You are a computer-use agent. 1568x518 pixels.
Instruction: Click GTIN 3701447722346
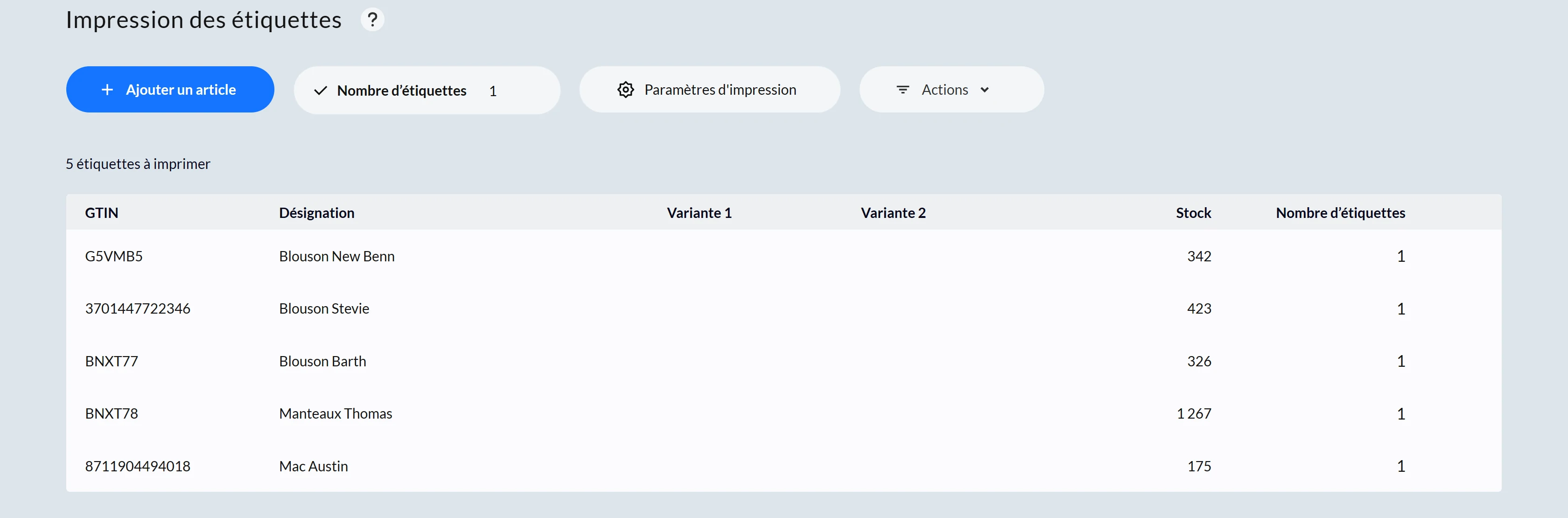138,308
